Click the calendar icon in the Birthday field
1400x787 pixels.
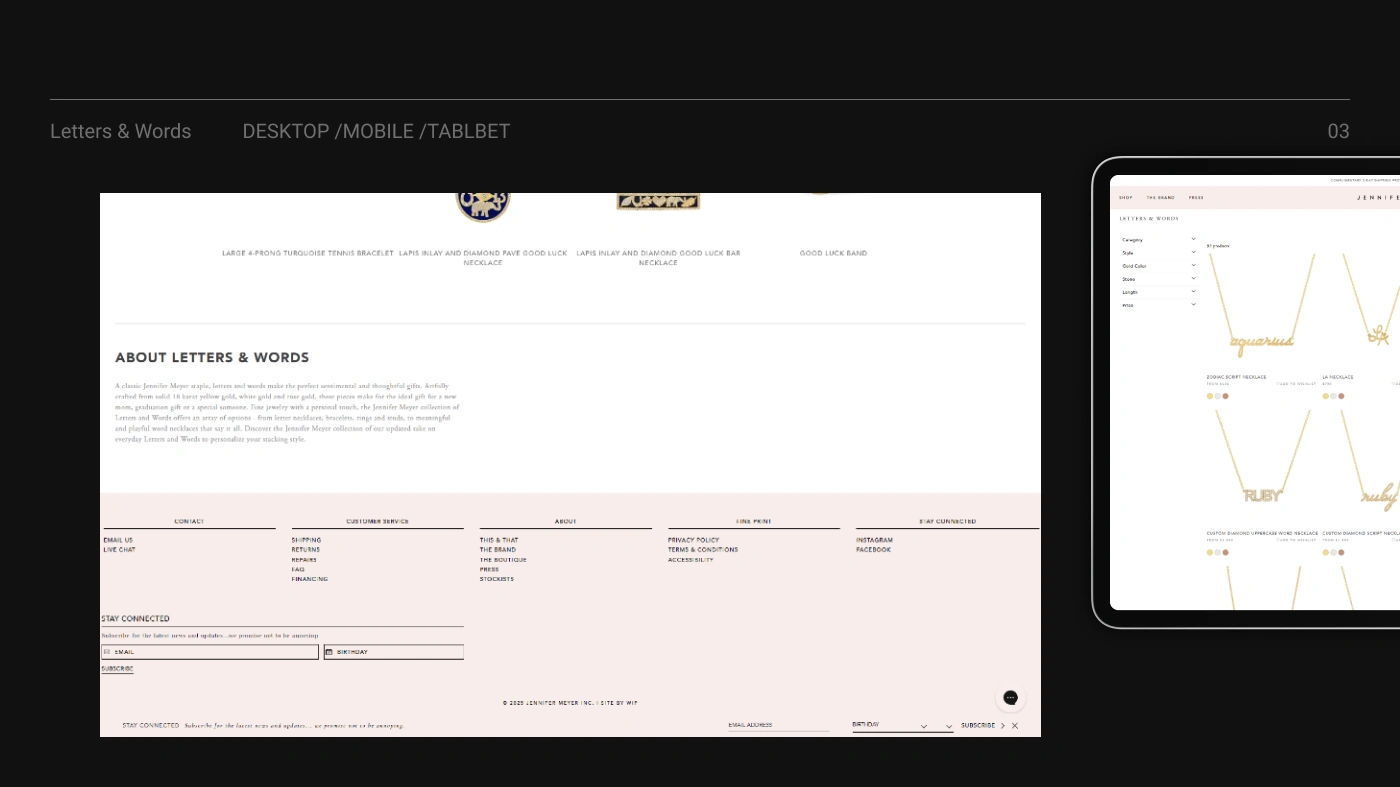[329, 652]
